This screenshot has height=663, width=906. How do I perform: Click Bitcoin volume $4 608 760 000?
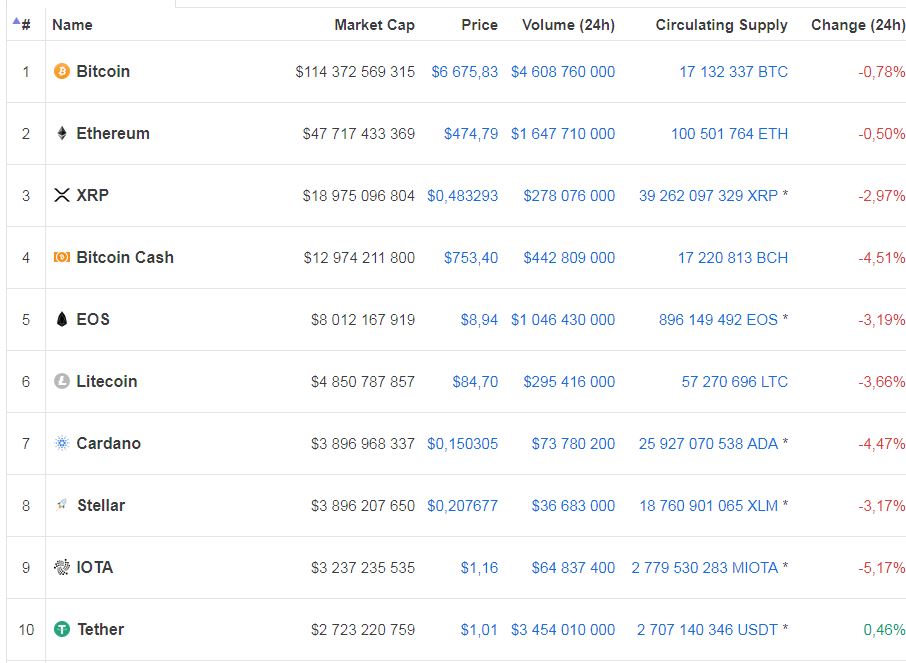[x=563, y=72]
